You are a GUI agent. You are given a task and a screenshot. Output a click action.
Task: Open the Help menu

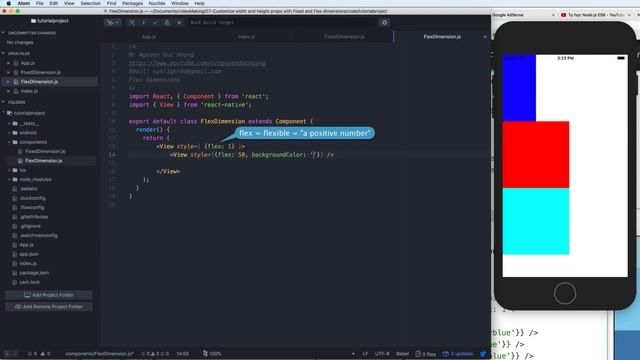[x=200, y=3]
